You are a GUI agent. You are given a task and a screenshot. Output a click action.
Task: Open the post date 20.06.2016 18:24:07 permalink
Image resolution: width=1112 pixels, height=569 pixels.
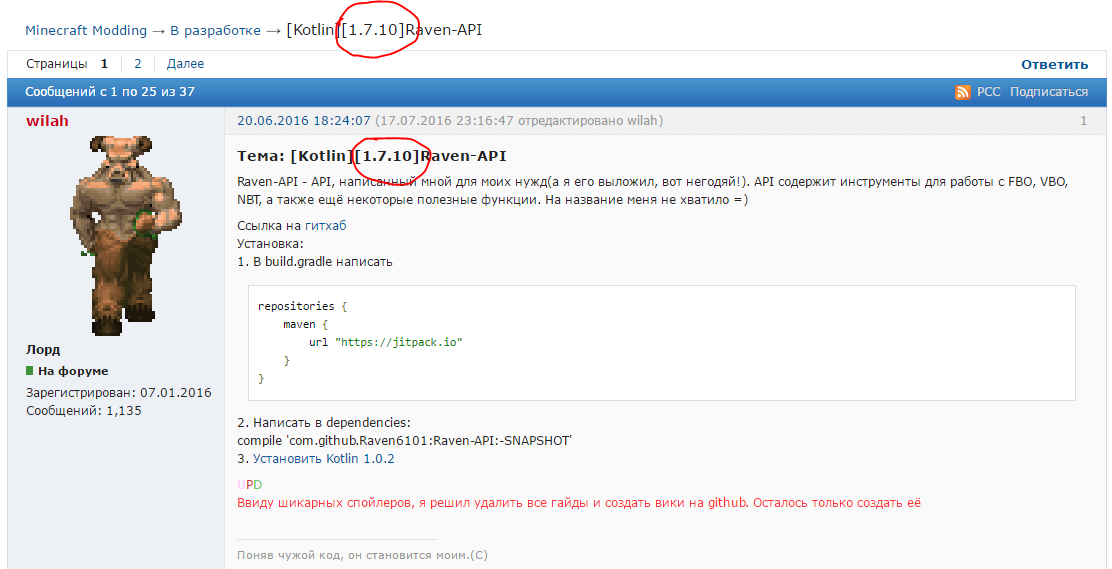coord(304,121)
